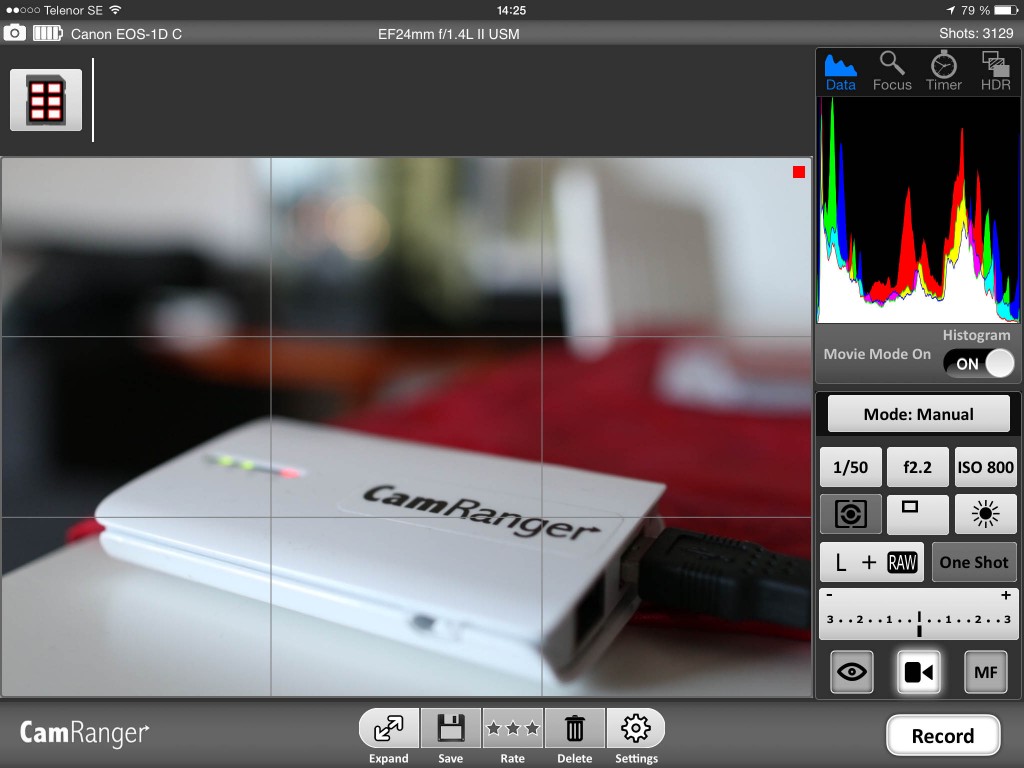Change the shooting Mode: Manual setting
Screen dimensions: 1024x768
coord(918,414)
